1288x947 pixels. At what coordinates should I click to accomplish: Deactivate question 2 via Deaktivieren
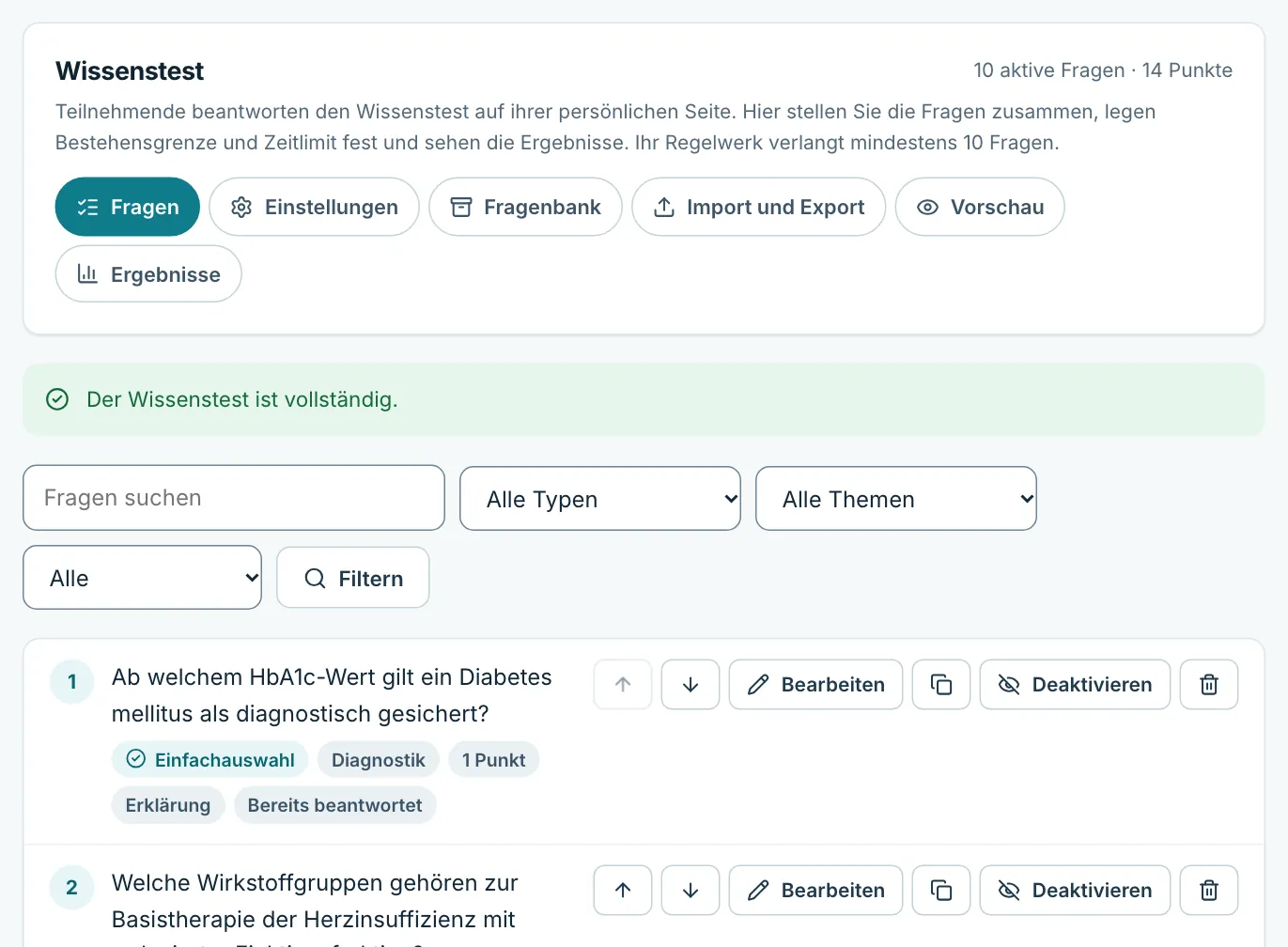point(1075,891)
